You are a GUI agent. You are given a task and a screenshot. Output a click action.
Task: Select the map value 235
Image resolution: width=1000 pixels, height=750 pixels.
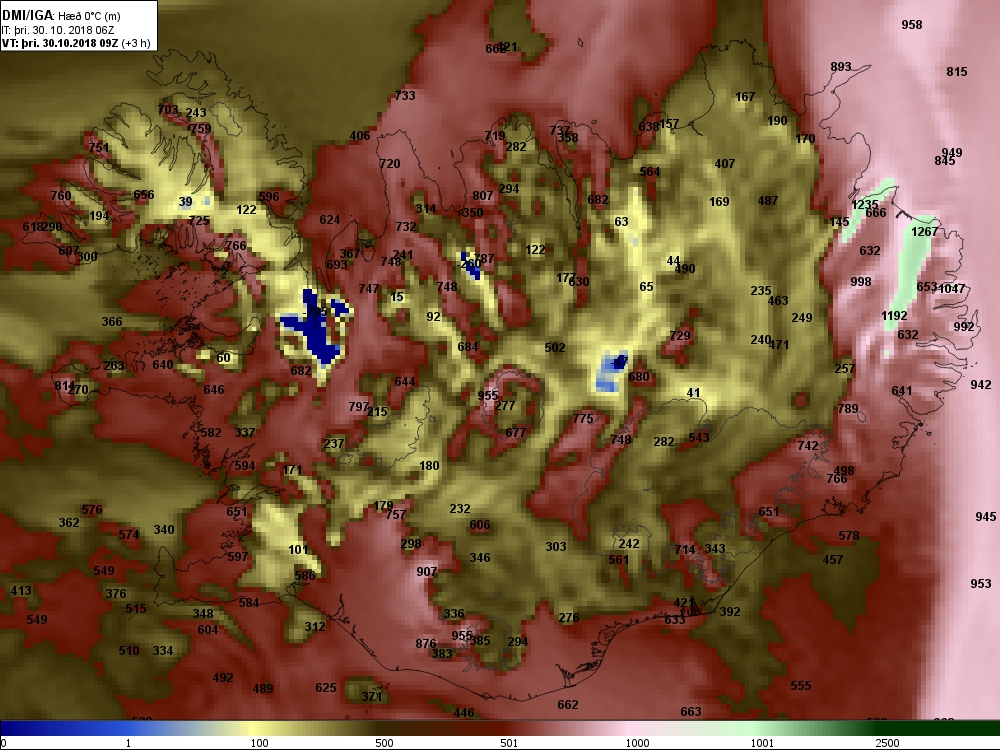(x=761, y=290)
